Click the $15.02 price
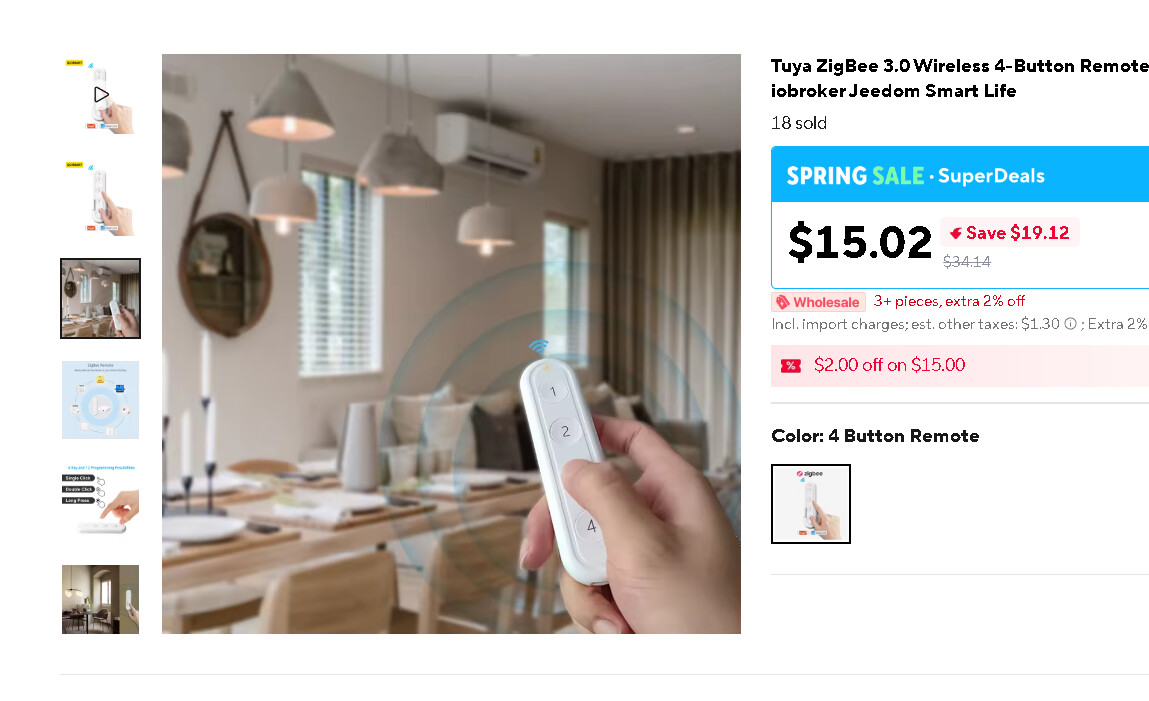The image size is (1149, 701). coord(859,242)
